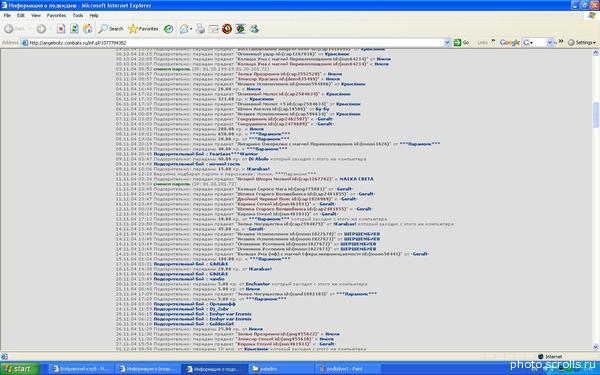The width and height of the screenshot is (600, 375).
Task: Switch to the Бойцовский клуб taskbar window
Action: 82,369
